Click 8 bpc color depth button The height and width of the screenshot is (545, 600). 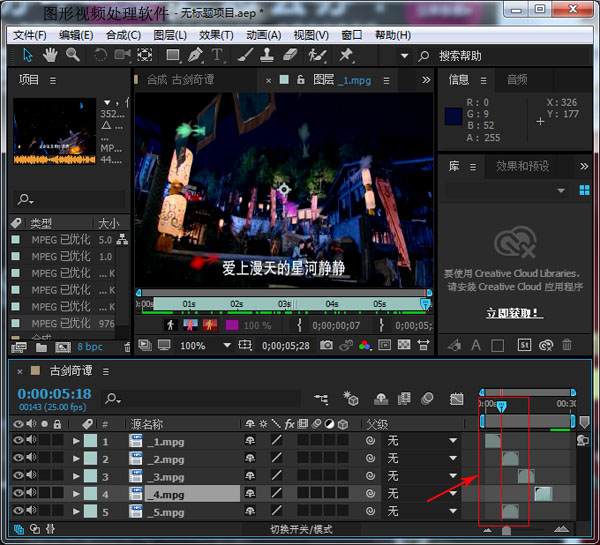click(90, 347)
